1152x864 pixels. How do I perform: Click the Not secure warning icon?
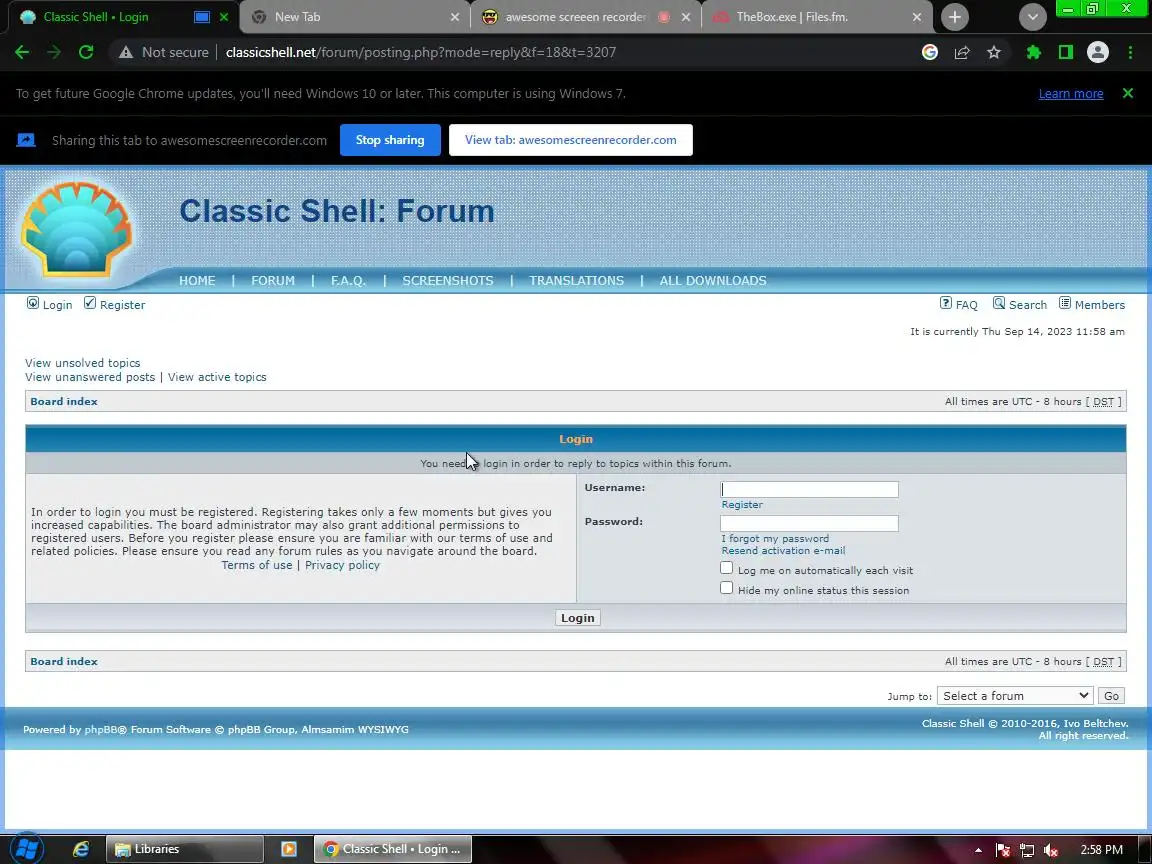coord(126,52)
